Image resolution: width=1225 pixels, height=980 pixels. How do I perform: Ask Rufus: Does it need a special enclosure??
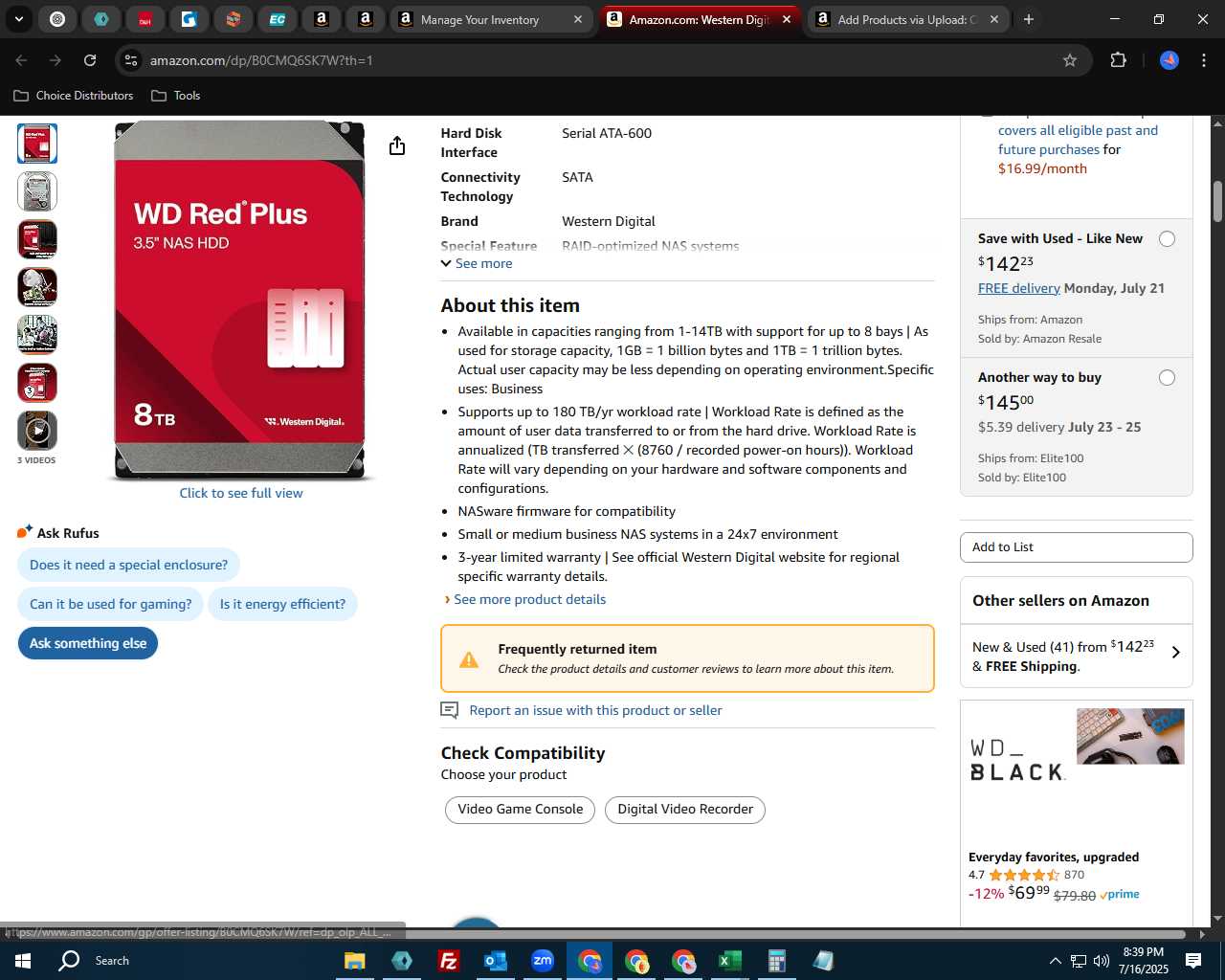click(x=128, y=565)
